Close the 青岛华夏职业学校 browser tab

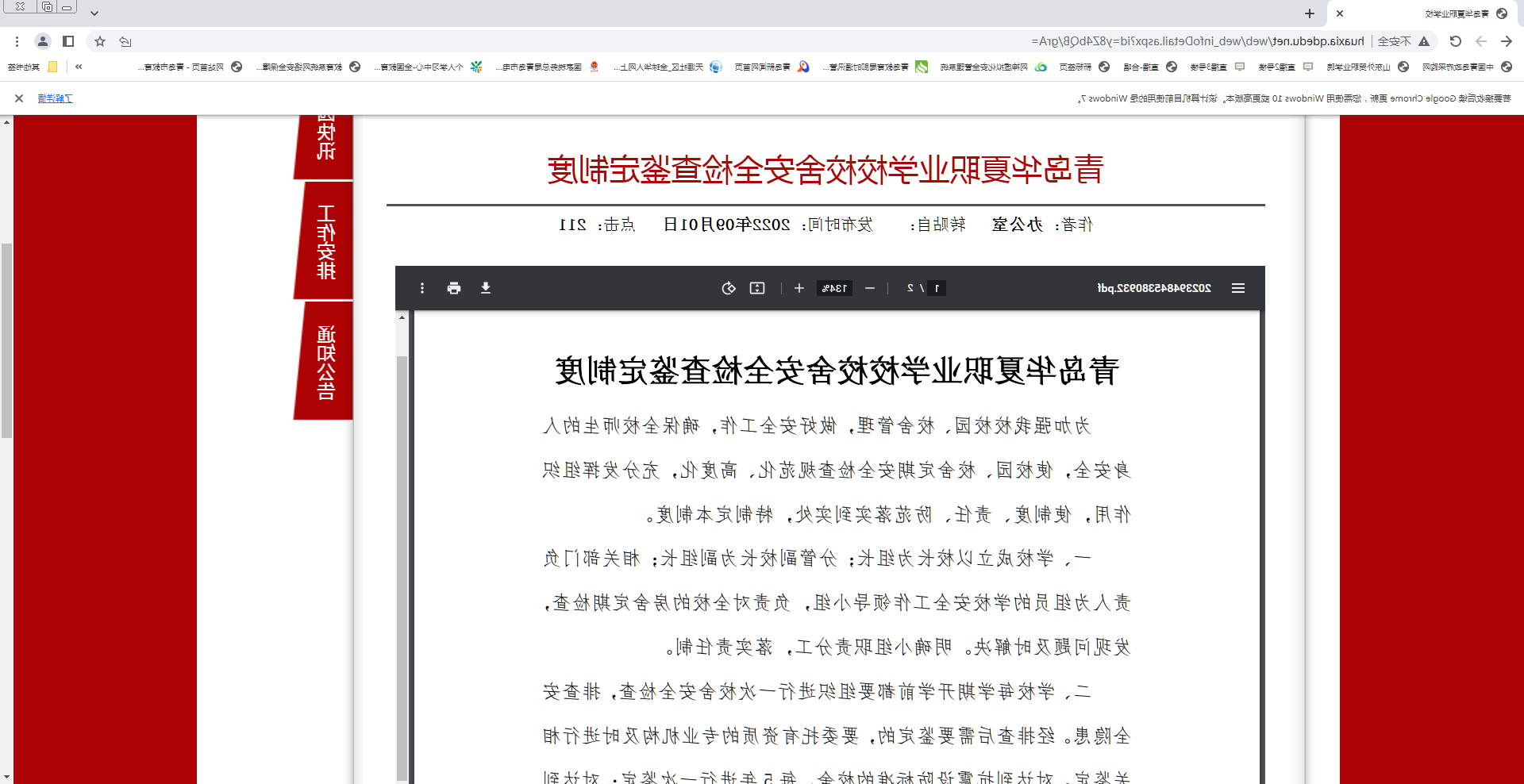coord(1340,13)
